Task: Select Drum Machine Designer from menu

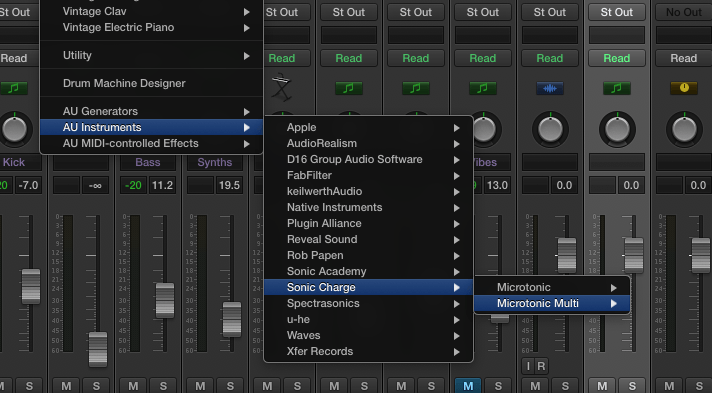Action: (151, 83)
